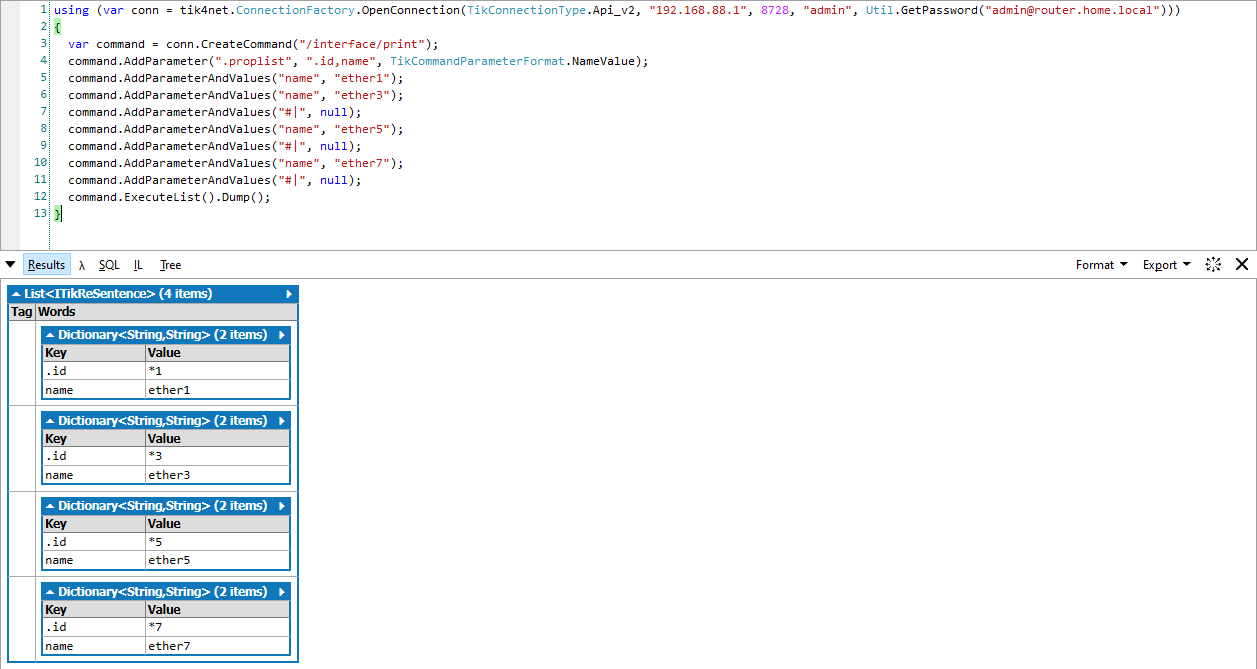Open the results panel options arrow
The image size is (1257, 669).
click(x=10, y=264)
